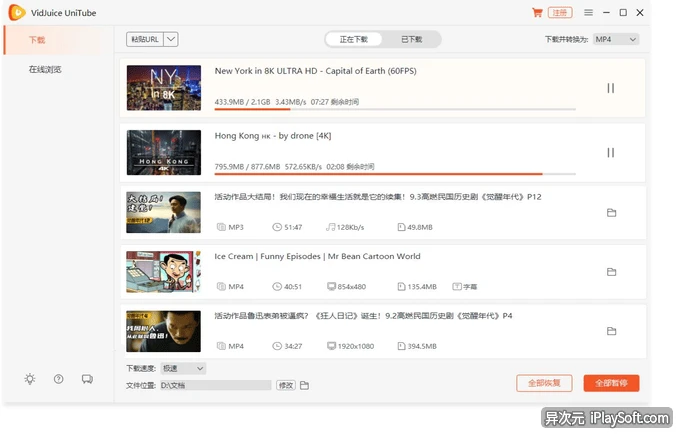Click the '394.5MB' file size label
The height and width of the screenshot is (436, 680).
[422, 346]
